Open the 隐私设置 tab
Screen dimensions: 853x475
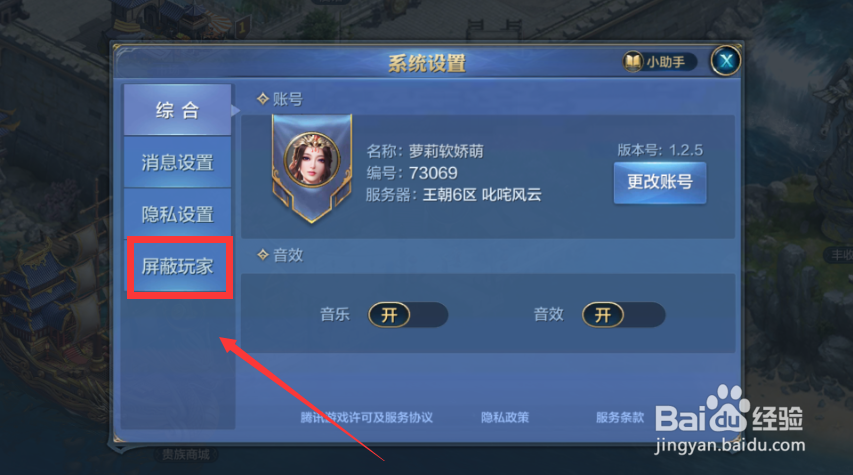(177, 214)
